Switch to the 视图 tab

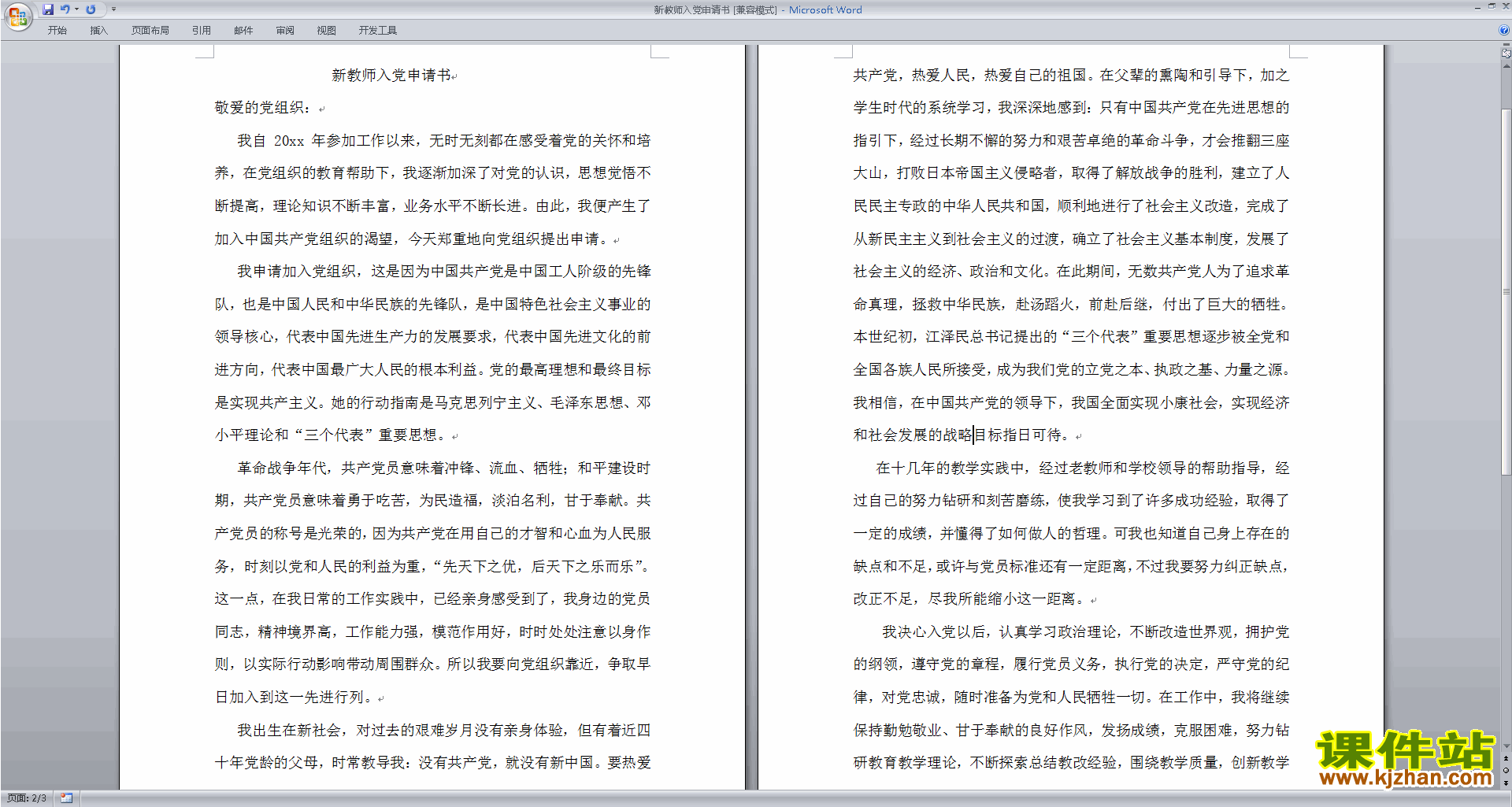pos(327,31)
